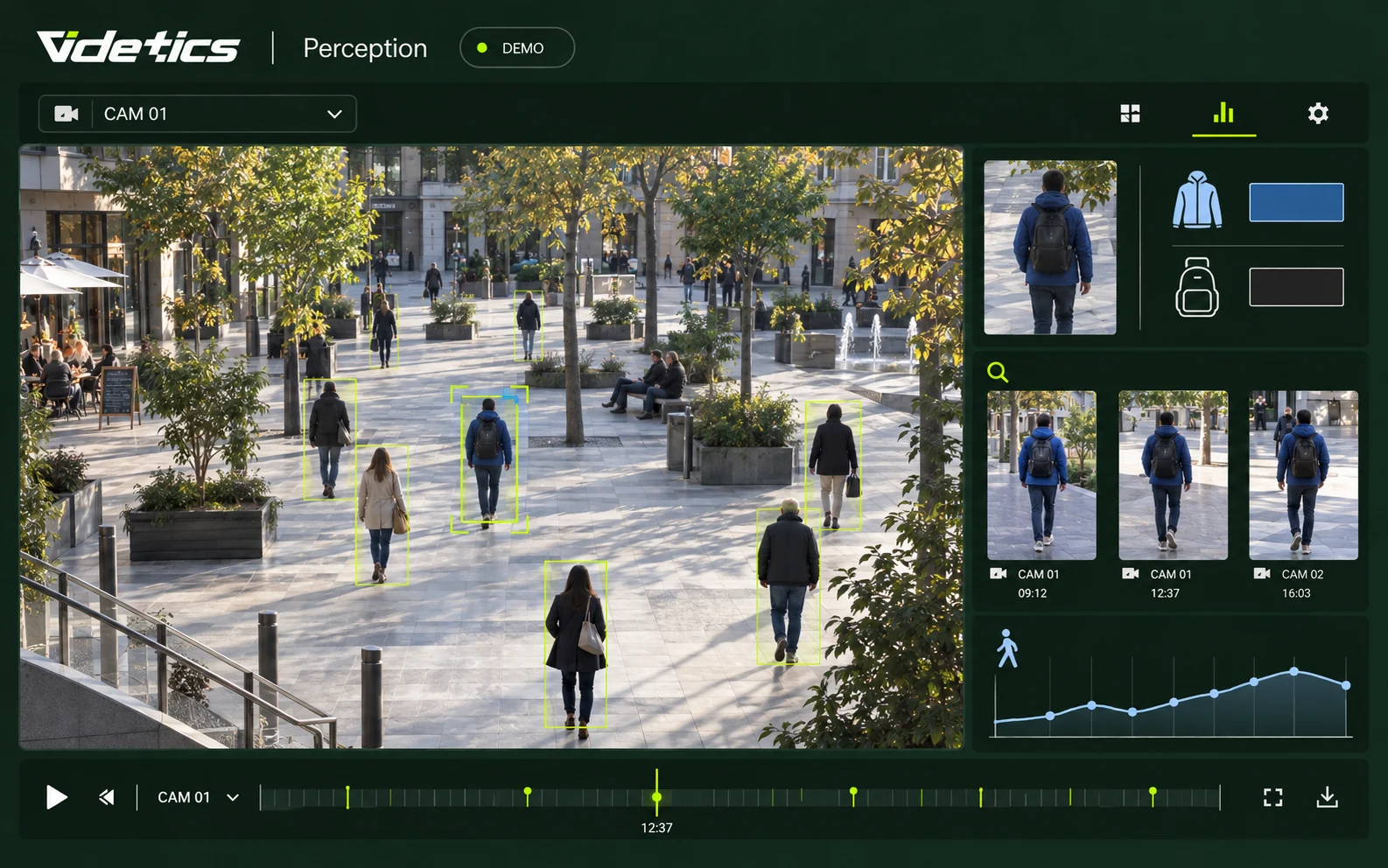Viewport: 1388px width, 868px height.
Task: Open the CAM 01 12:37 match thumbnail
Action: pyautogui.click(x=1173, y=475)
